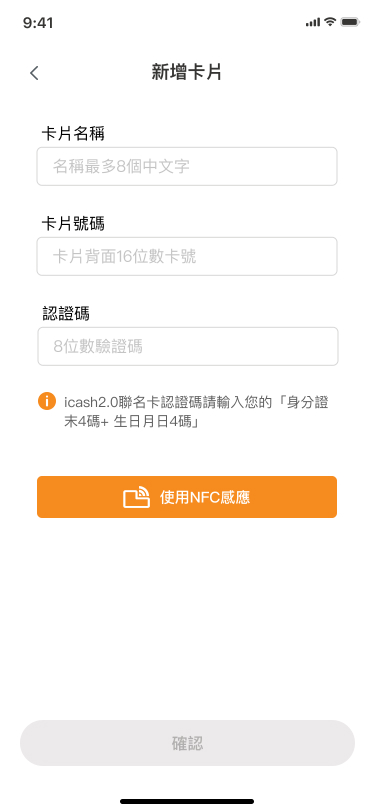Focus the 卡片背面16位數卡號 number field
The height and width of the screenshot is (812, 375).
point(187,256)
